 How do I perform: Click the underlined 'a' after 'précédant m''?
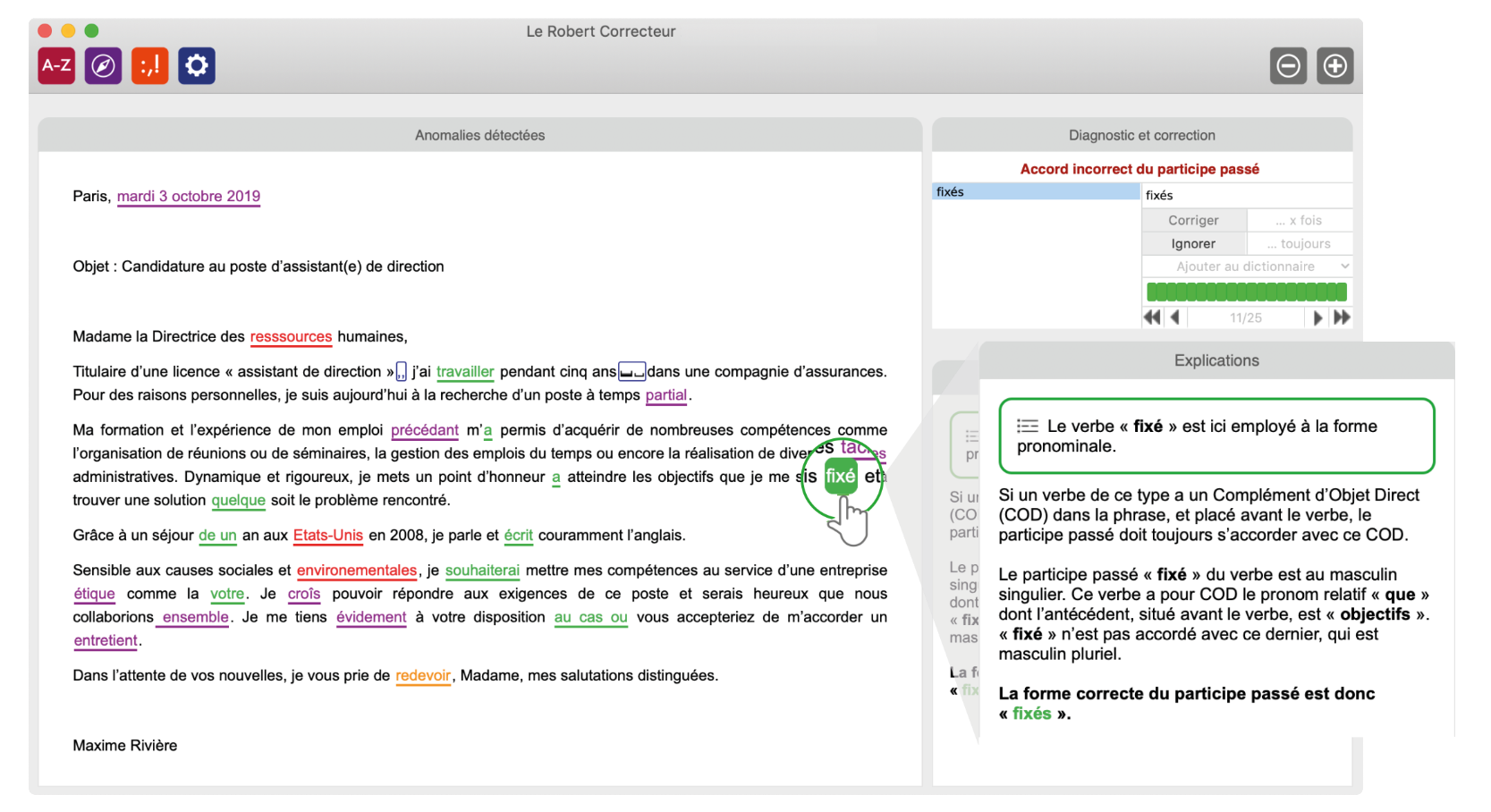(x=487, y=431)
